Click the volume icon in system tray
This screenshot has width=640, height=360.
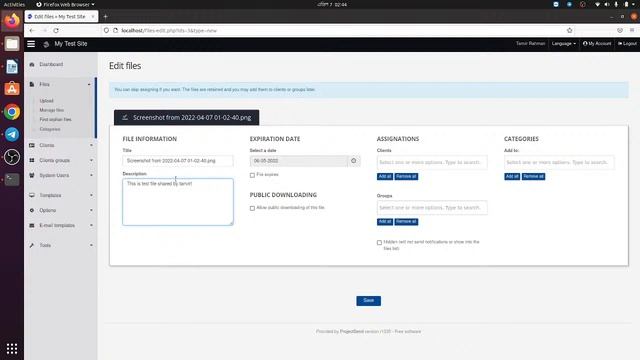[x=607, y=4]
